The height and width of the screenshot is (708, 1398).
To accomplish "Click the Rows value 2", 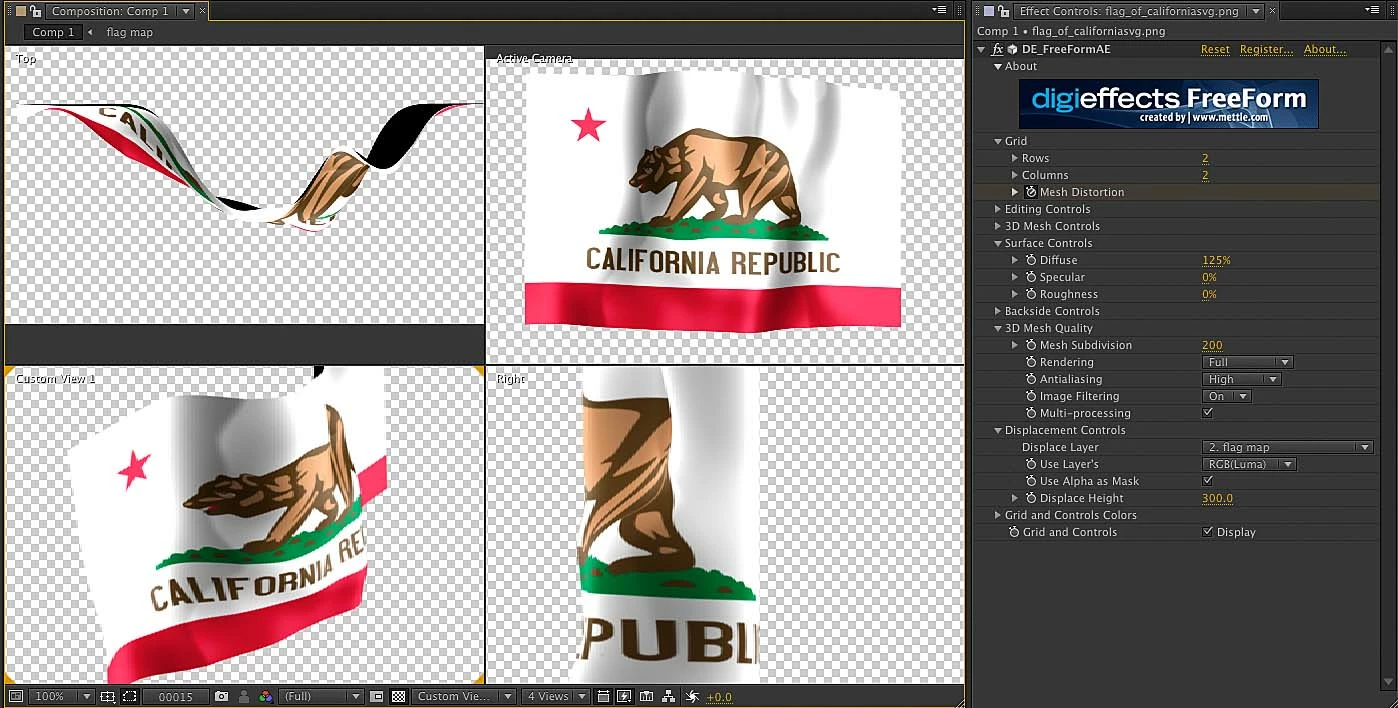I will (x=1205, y=158).
